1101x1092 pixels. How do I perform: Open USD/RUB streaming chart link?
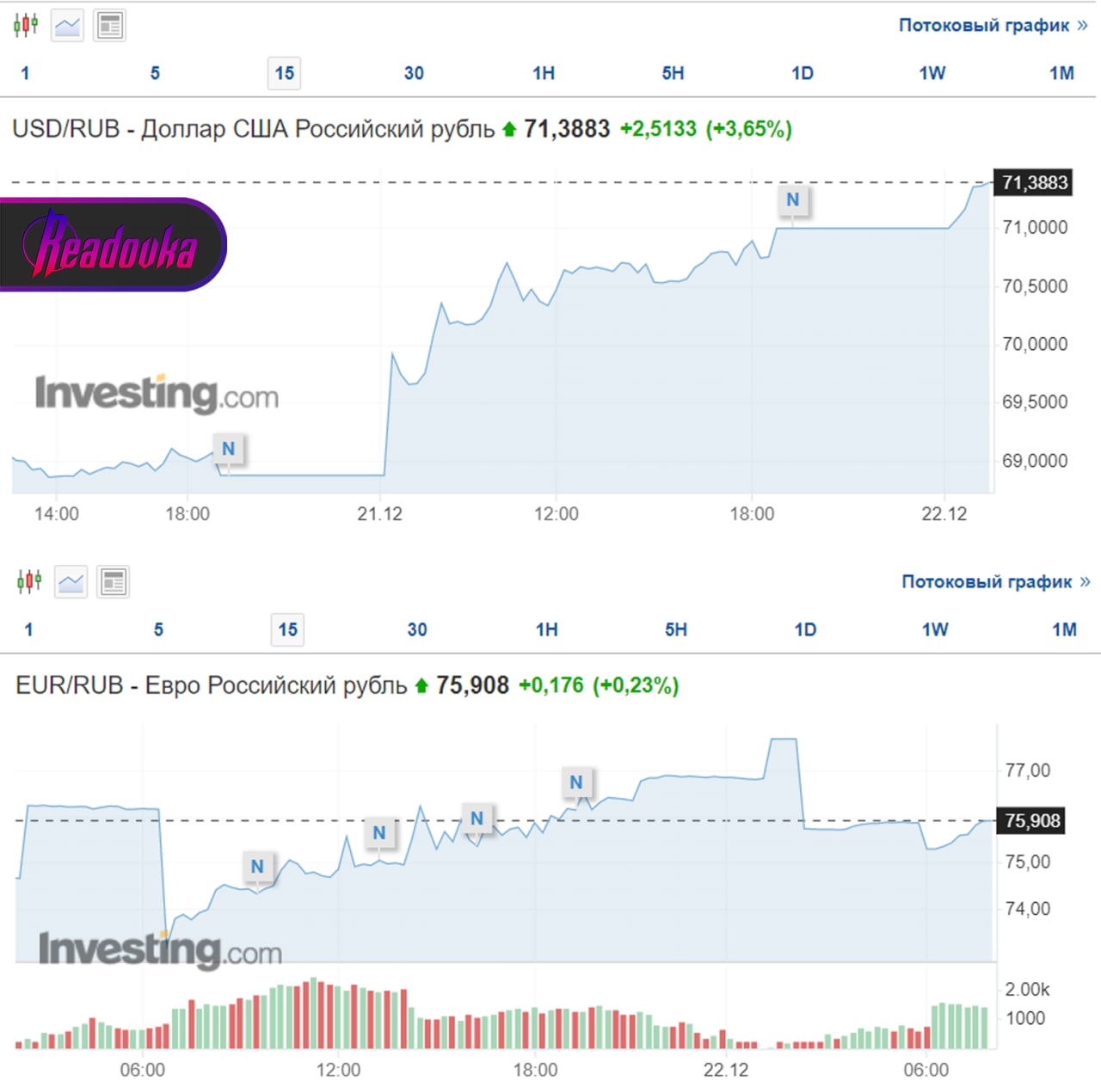coord(993,25)
